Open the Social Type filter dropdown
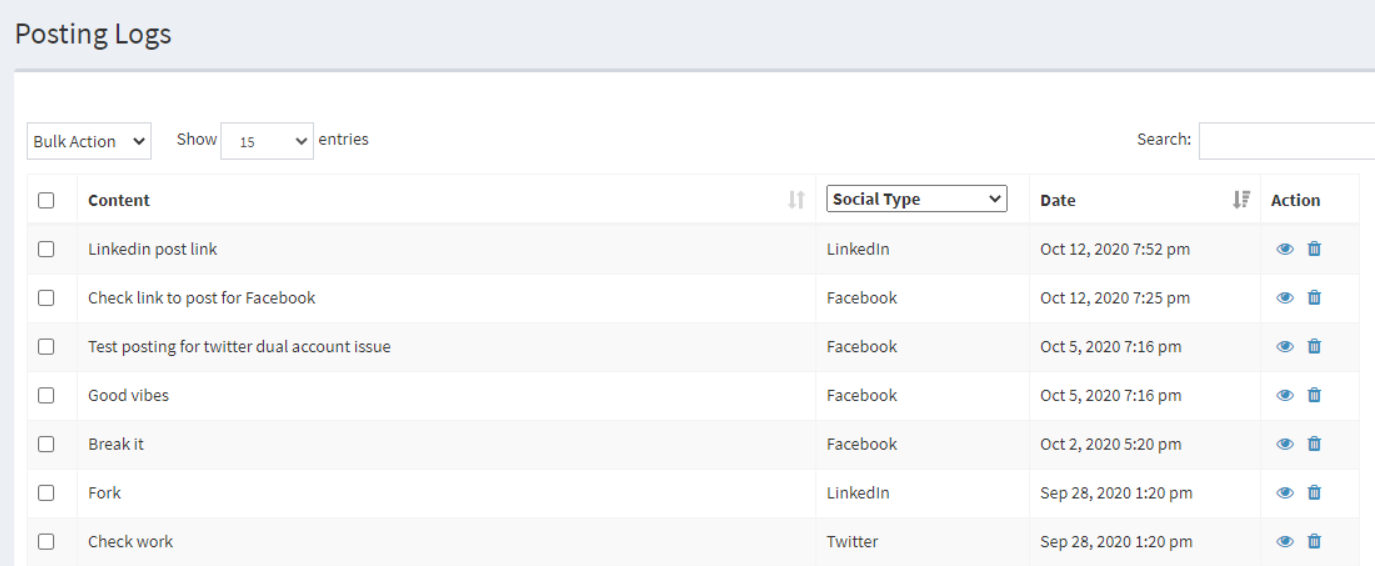This screenshot has width=1375, height=566. [x=916, y=199]
